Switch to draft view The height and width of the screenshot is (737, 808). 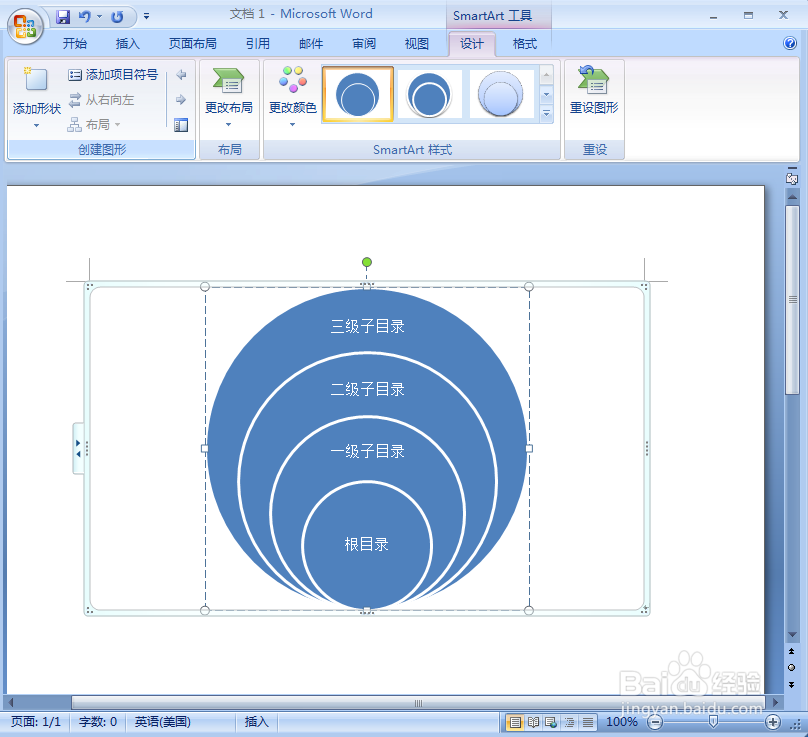(x=587, y=723)
